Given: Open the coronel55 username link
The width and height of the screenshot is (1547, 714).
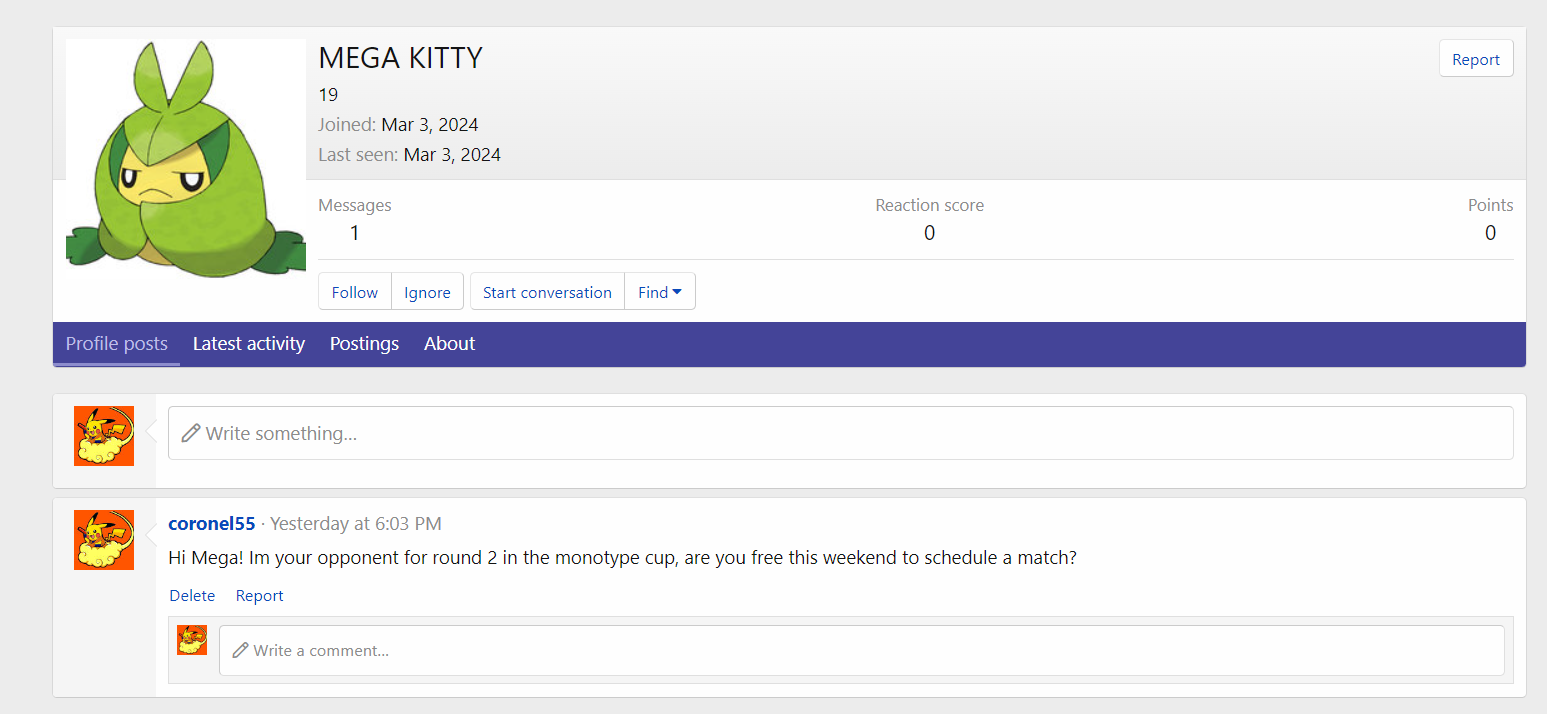Looking at the screenshot, I should (212, 524).
